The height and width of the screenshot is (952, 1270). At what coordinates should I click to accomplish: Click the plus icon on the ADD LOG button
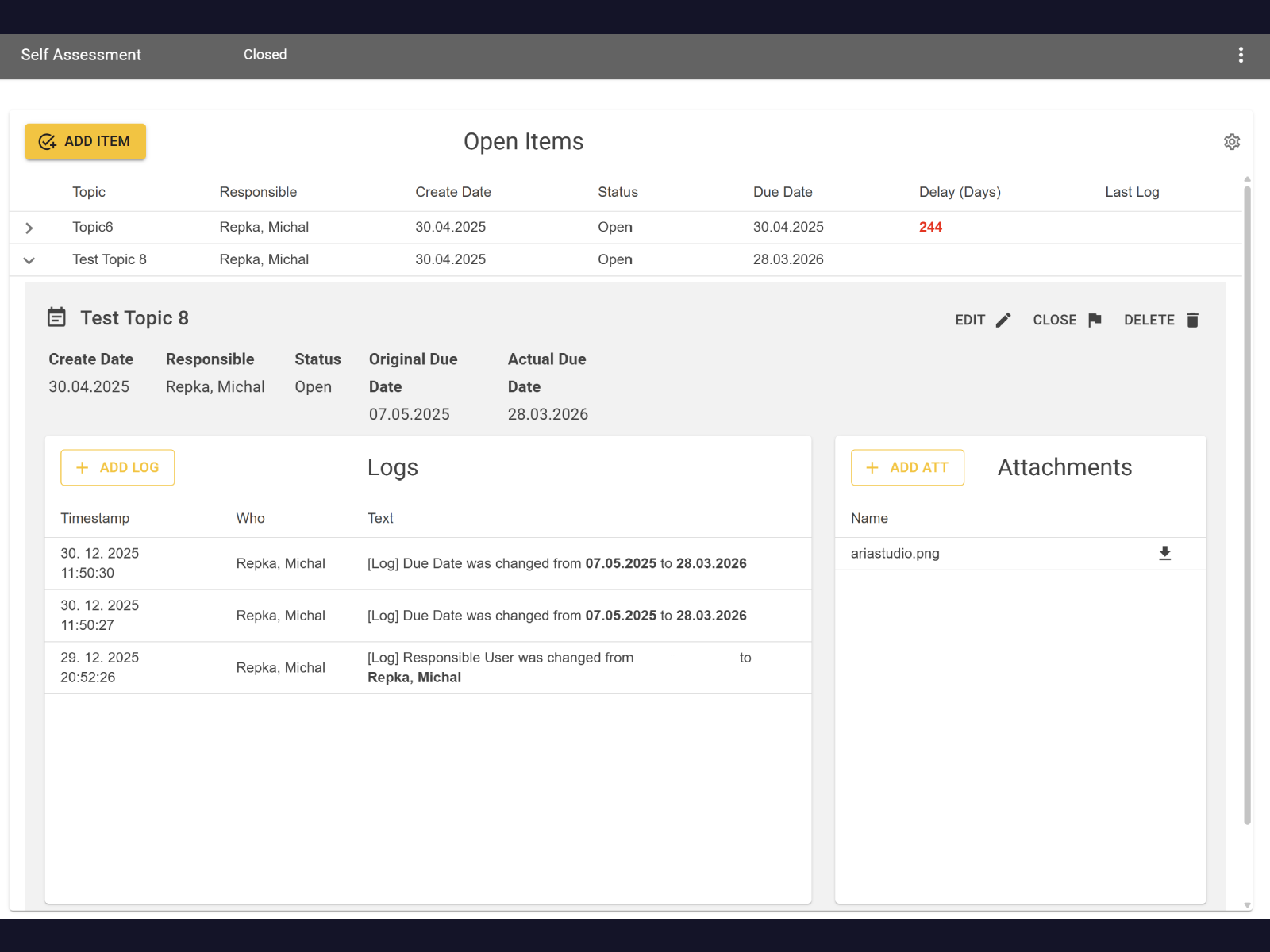click(x=82, y=467)
